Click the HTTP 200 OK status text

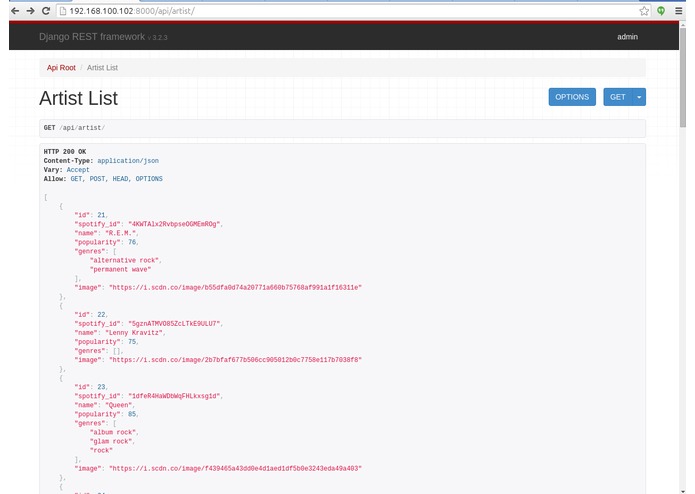[x=65, y=152]
